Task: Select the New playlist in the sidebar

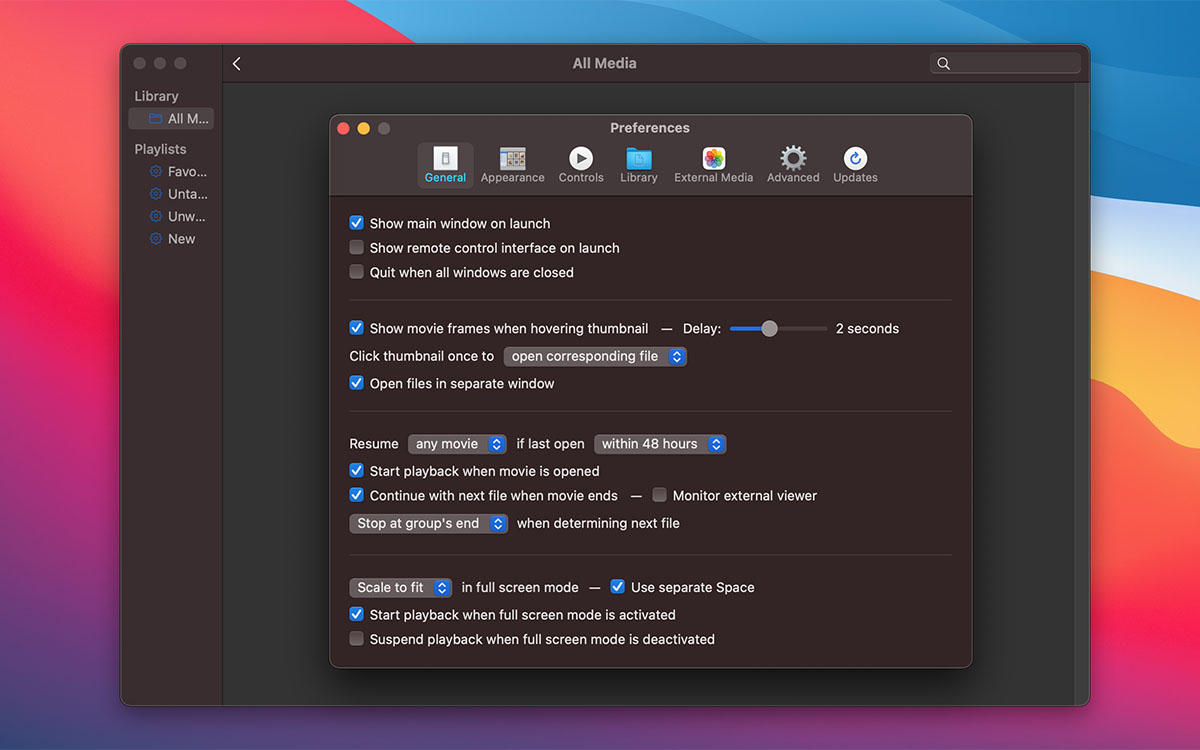Action: click(x=171, y=239)
